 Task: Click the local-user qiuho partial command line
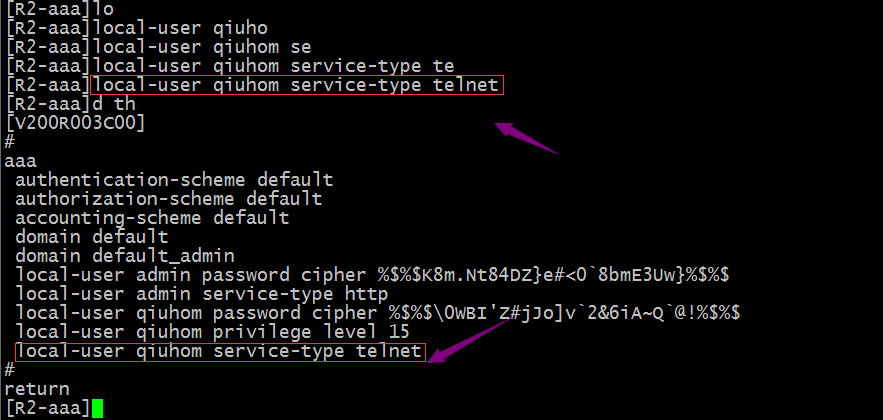pos(137,28)
